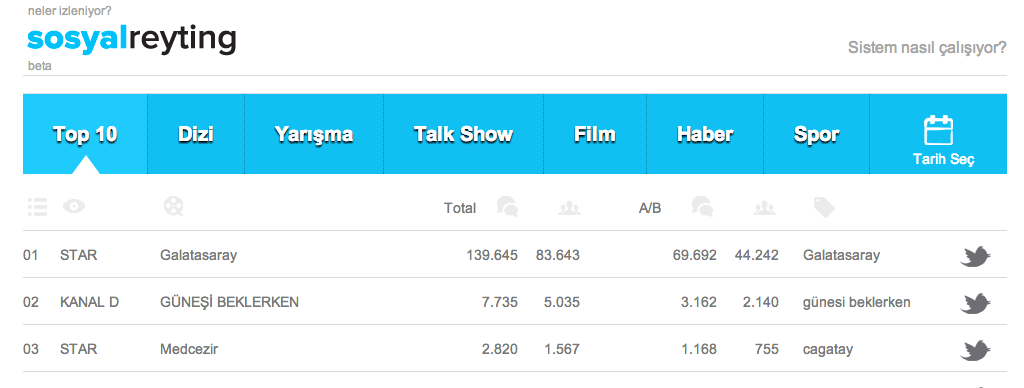The width and height of the screenshot is (1024, 388).
Task: Click the list ranking icon in table header
Action: point(38,207)
